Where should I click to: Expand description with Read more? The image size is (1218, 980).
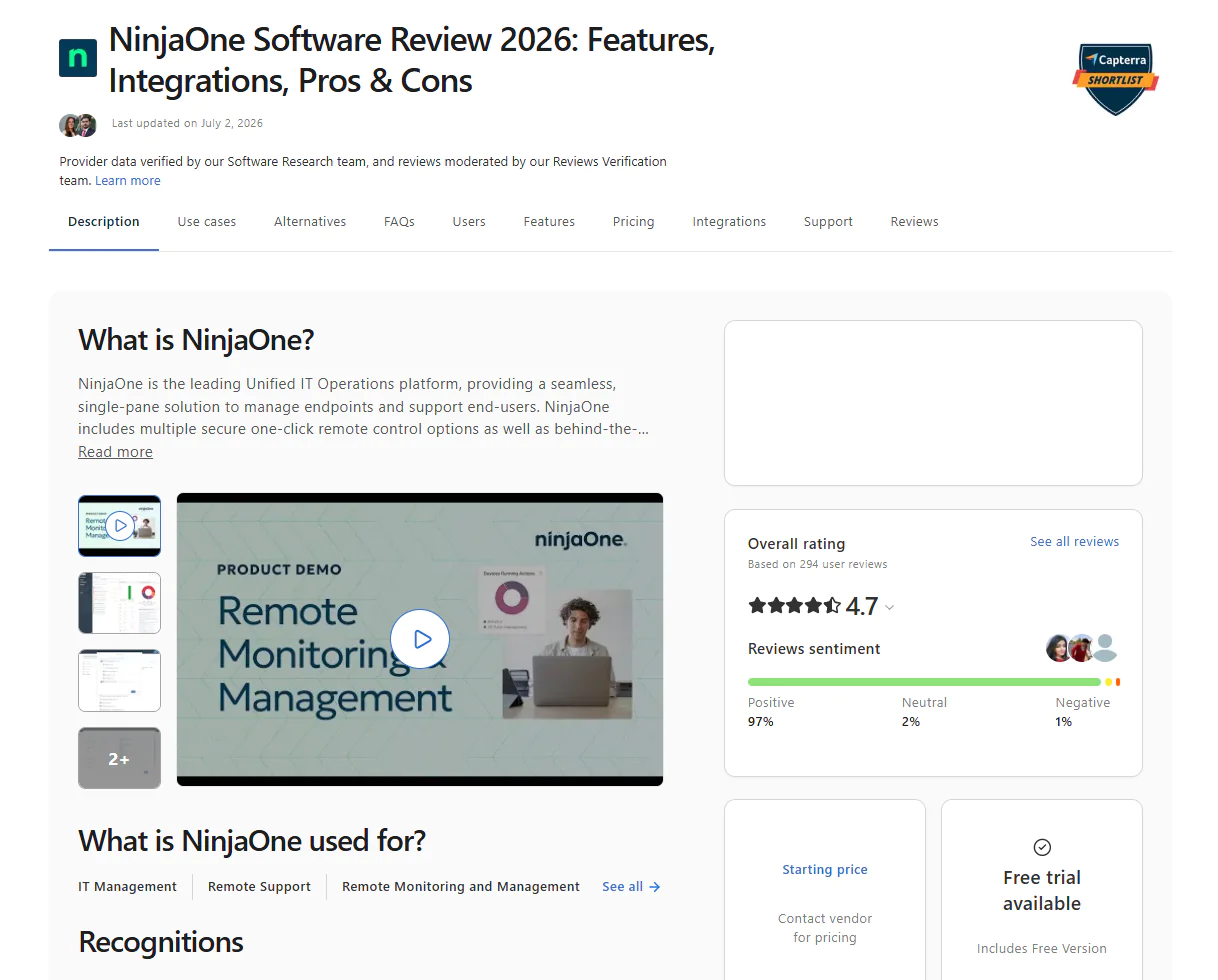pos(116,452)
